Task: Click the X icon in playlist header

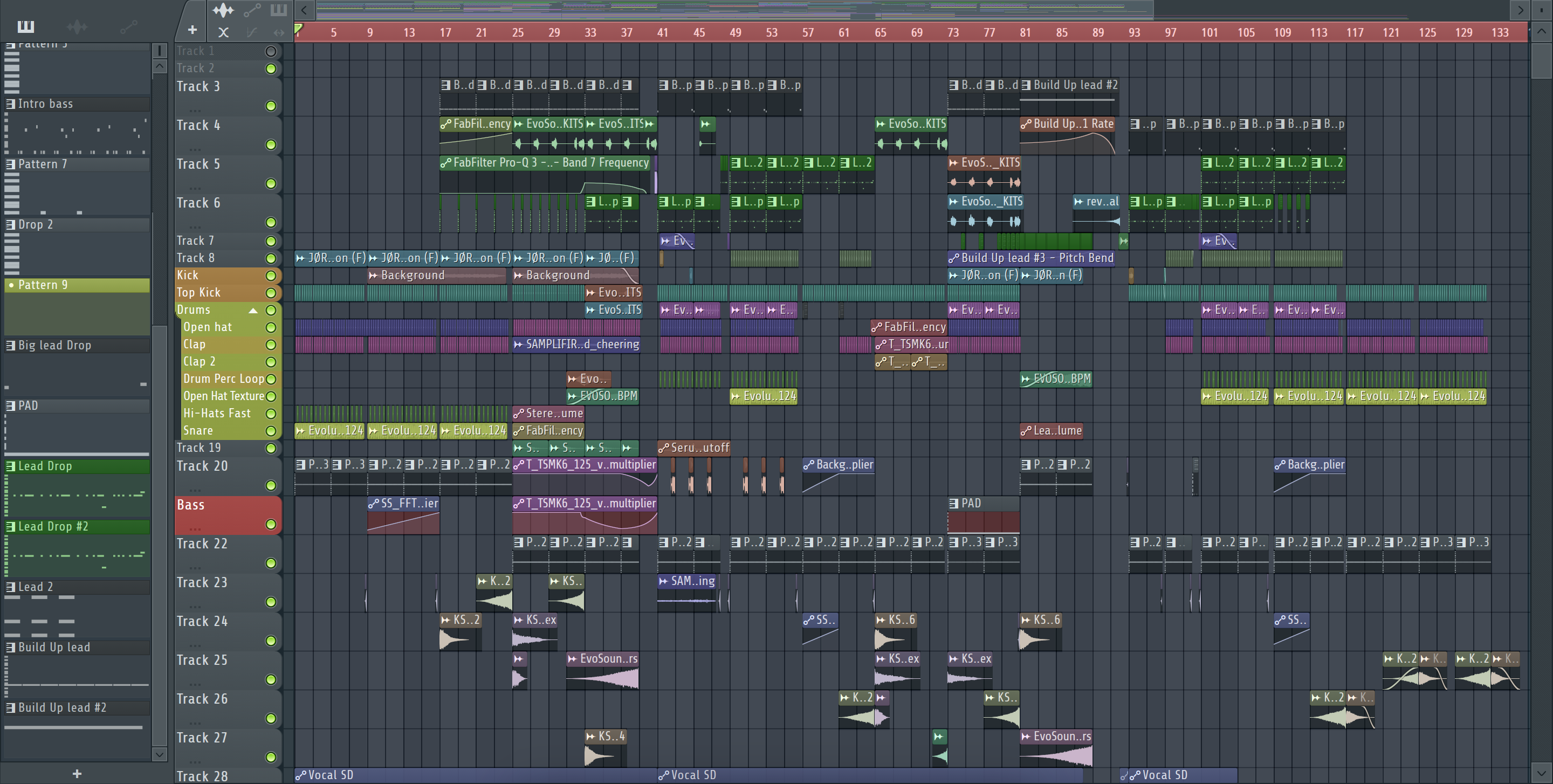Action: tap(223, 32)
